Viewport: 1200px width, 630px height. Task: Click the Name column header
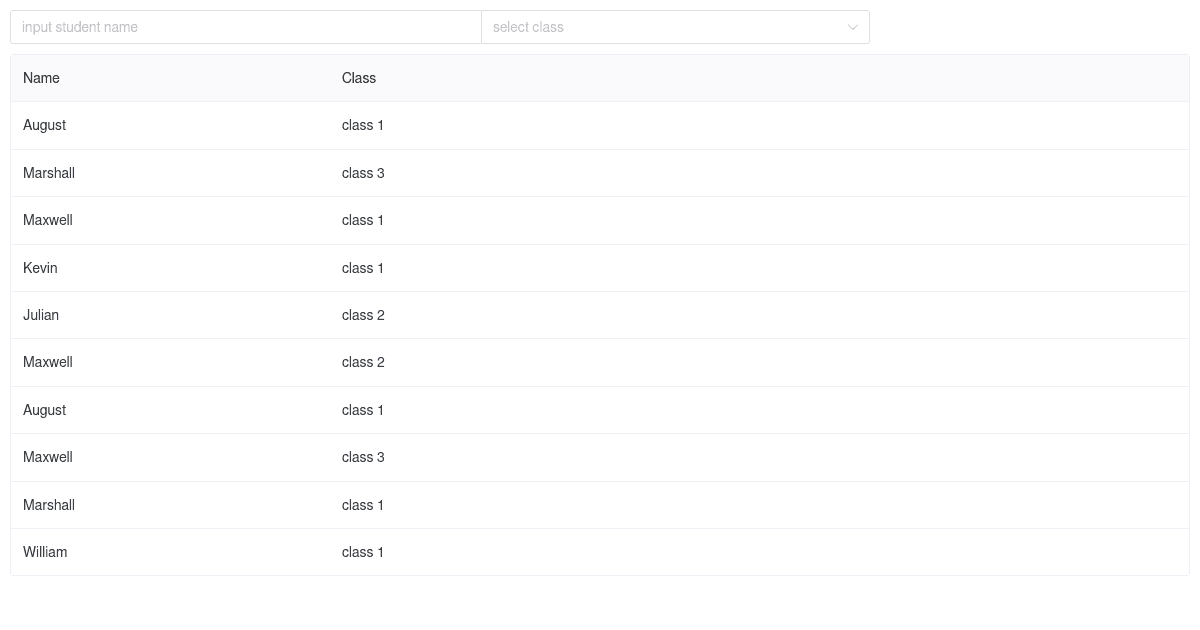point(41,78)
